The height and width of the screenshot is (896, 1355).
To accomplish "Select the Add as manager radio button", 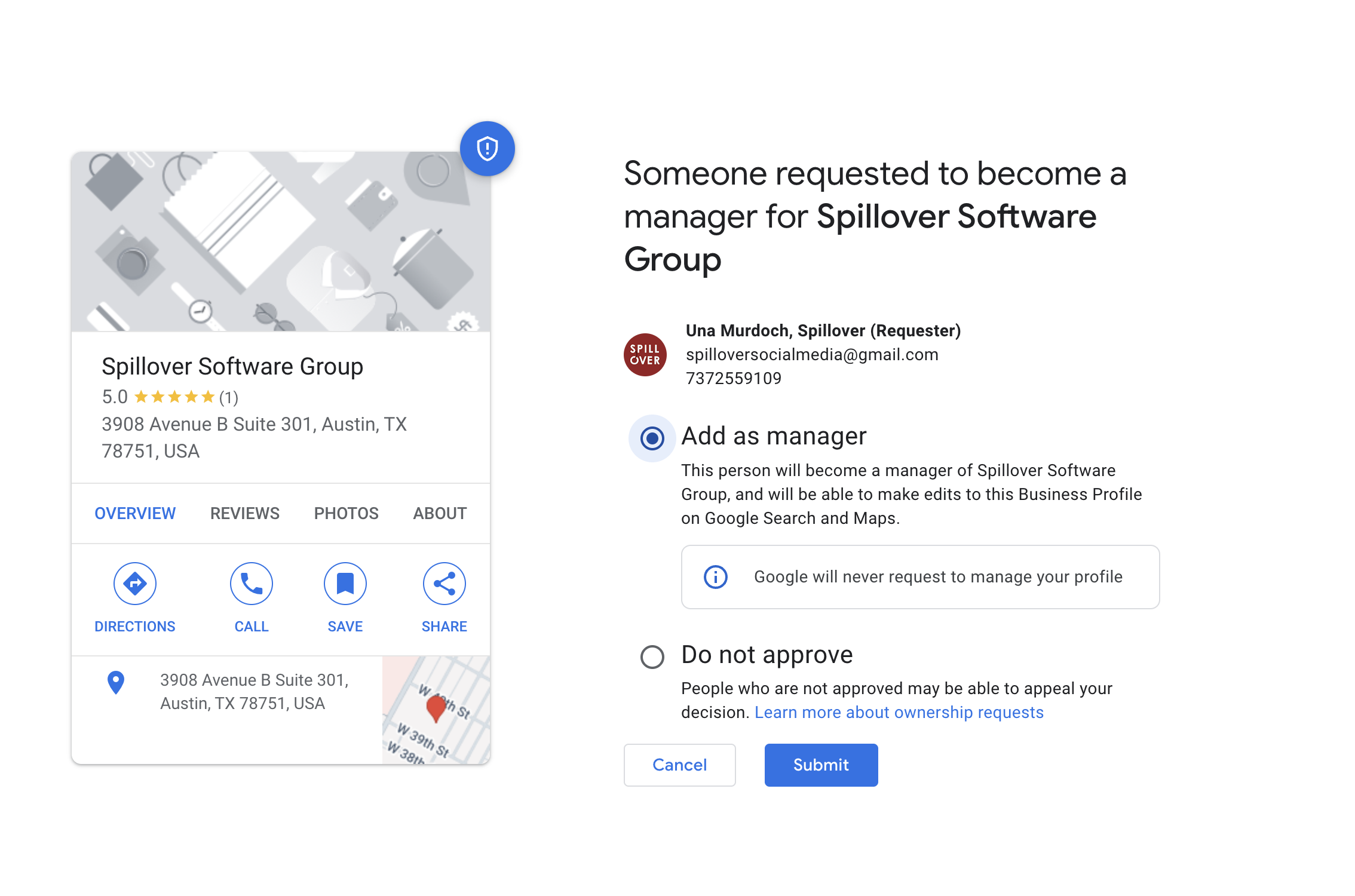I will click(652, 438).
